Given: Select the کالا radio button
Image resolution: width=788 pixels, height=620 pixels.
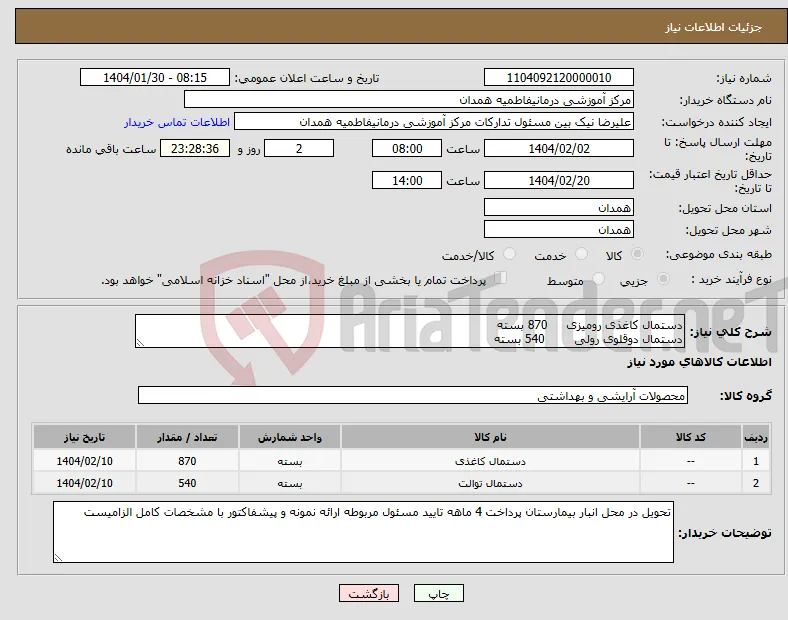Looking at the screenshot, I should point(637,254).
